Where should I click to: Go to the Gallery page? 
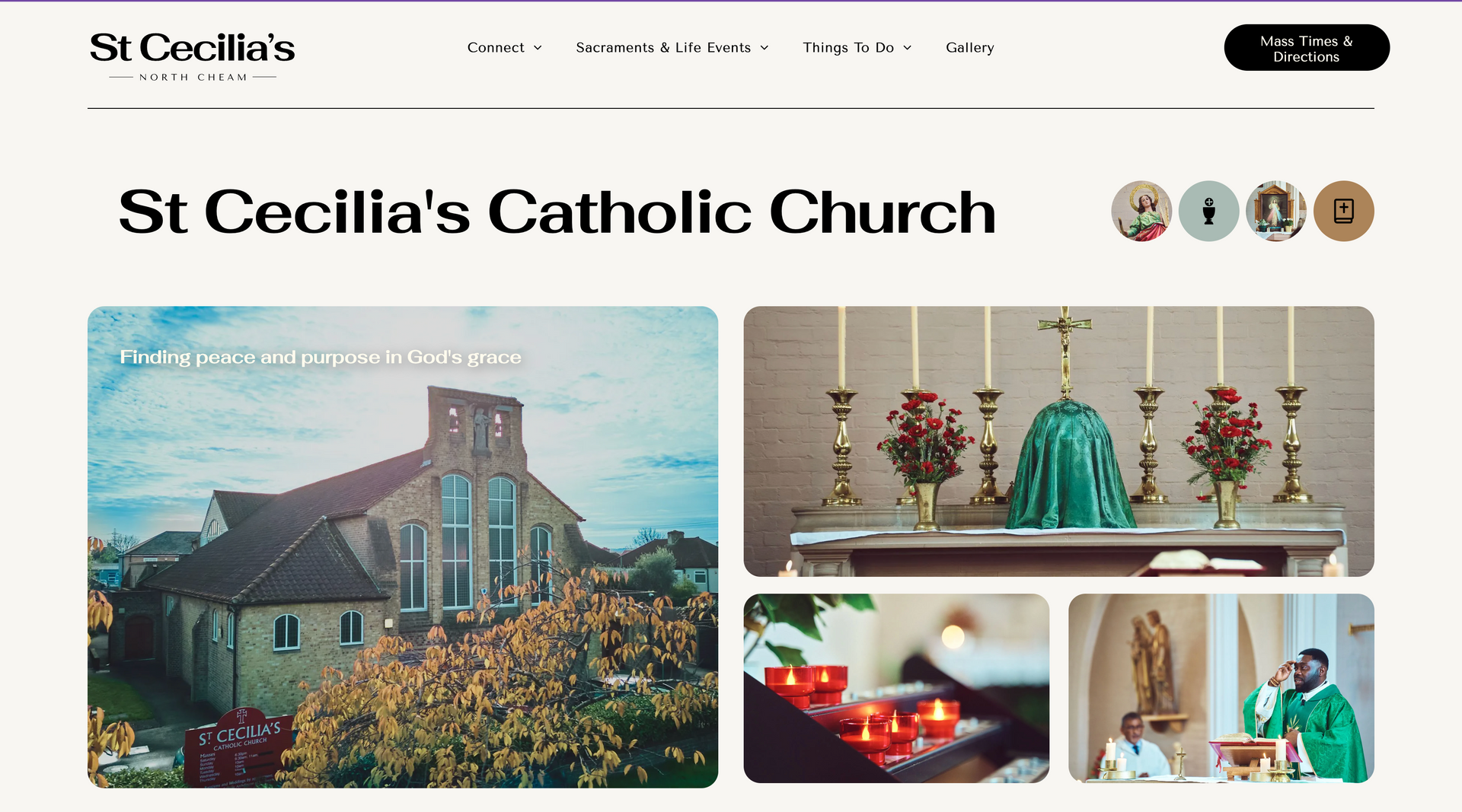pos(969,47)
